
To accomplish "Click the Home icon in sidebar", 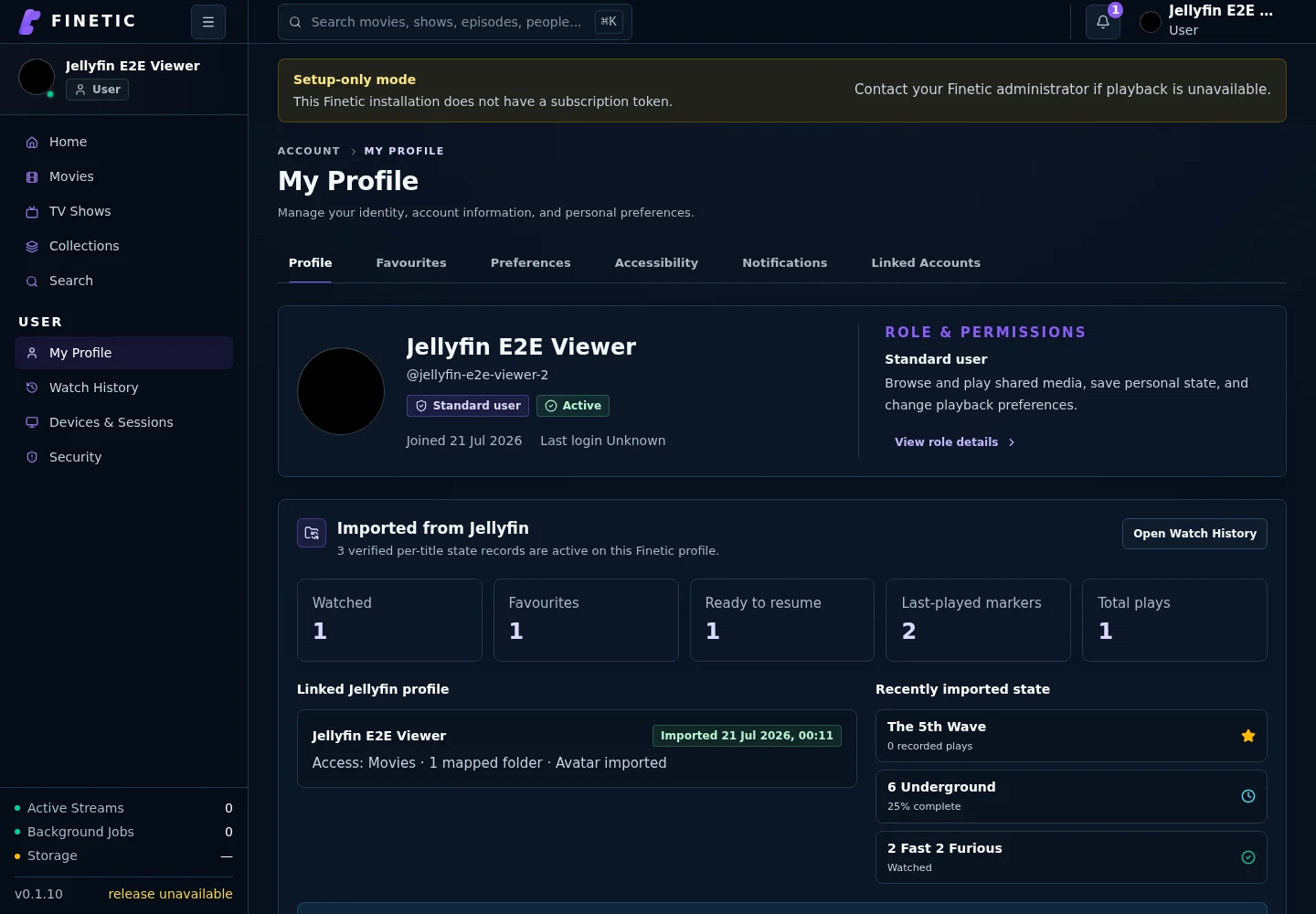I will [x=32, y=143].
